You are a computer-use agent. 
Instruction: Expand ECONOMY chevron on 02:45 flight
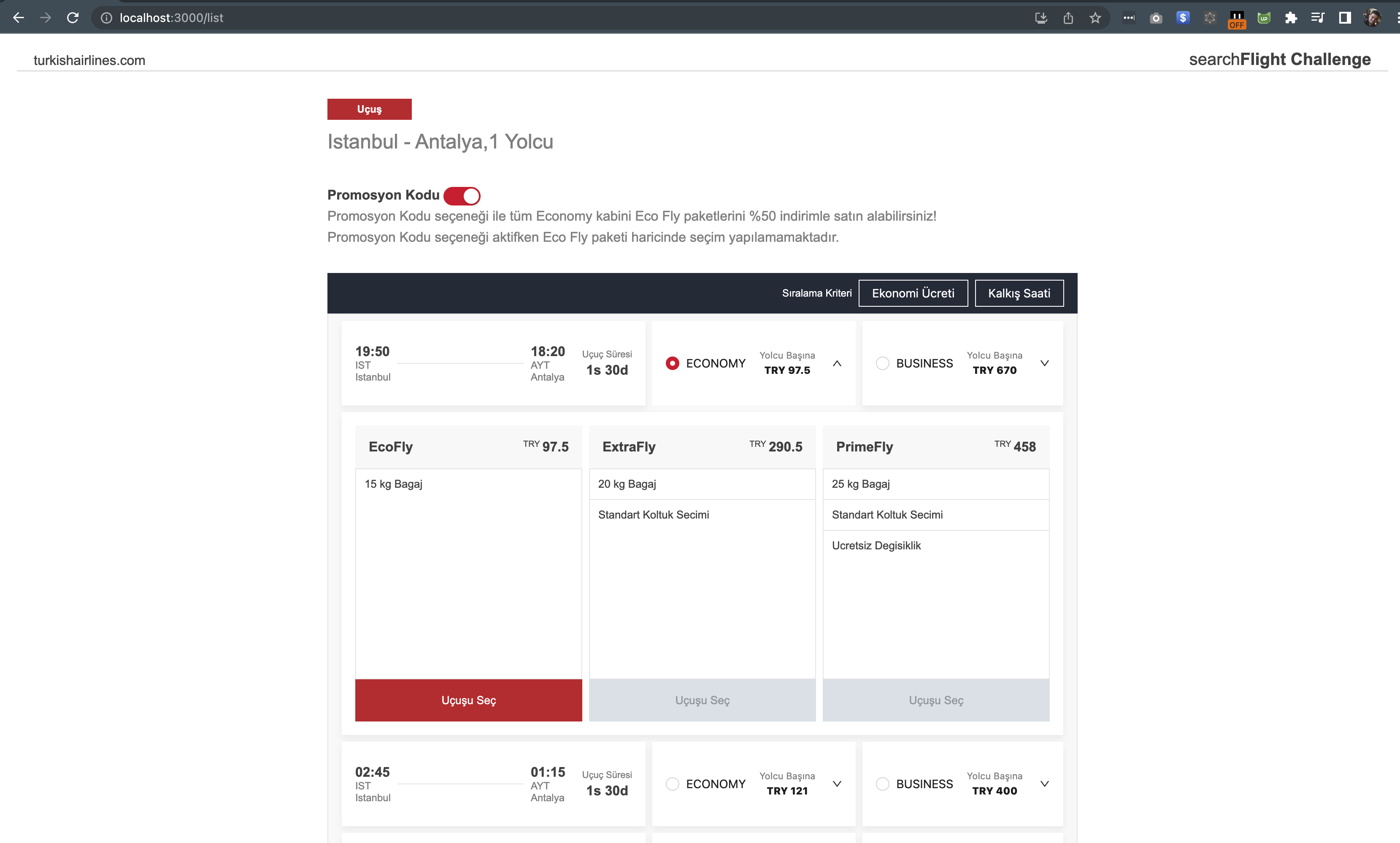tap(837, 784)
